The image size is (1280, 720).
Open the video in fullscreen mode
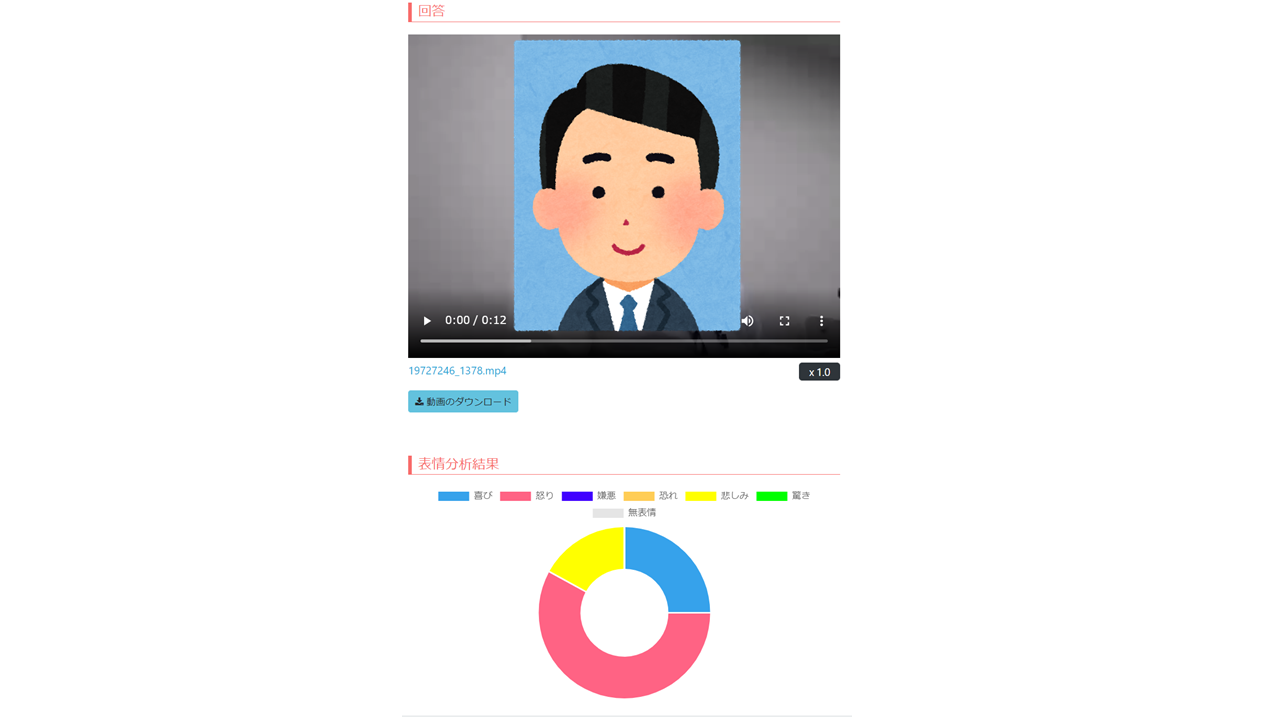point(784,321)
